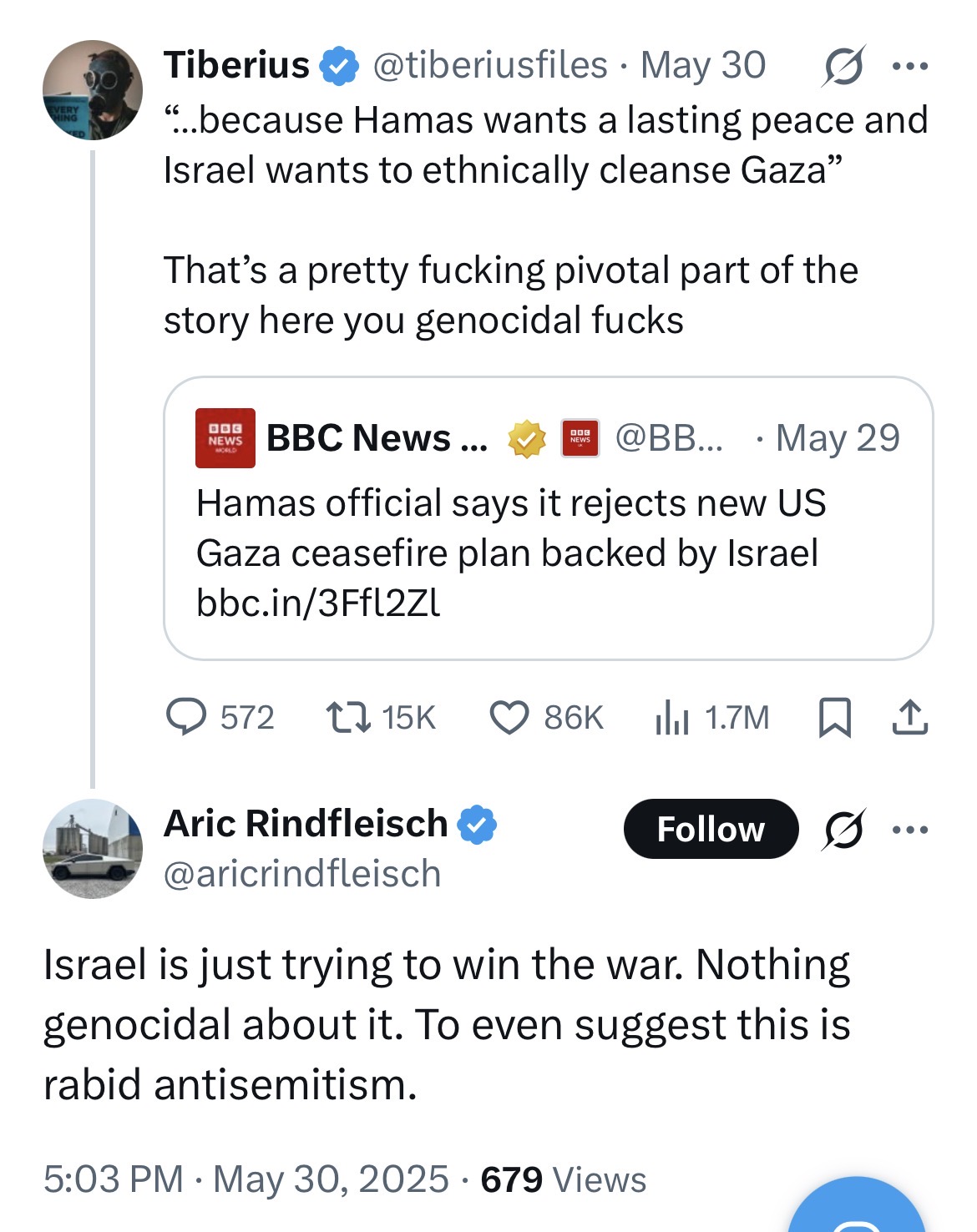View analytics icon showing 1.7M views

point(671,717)
